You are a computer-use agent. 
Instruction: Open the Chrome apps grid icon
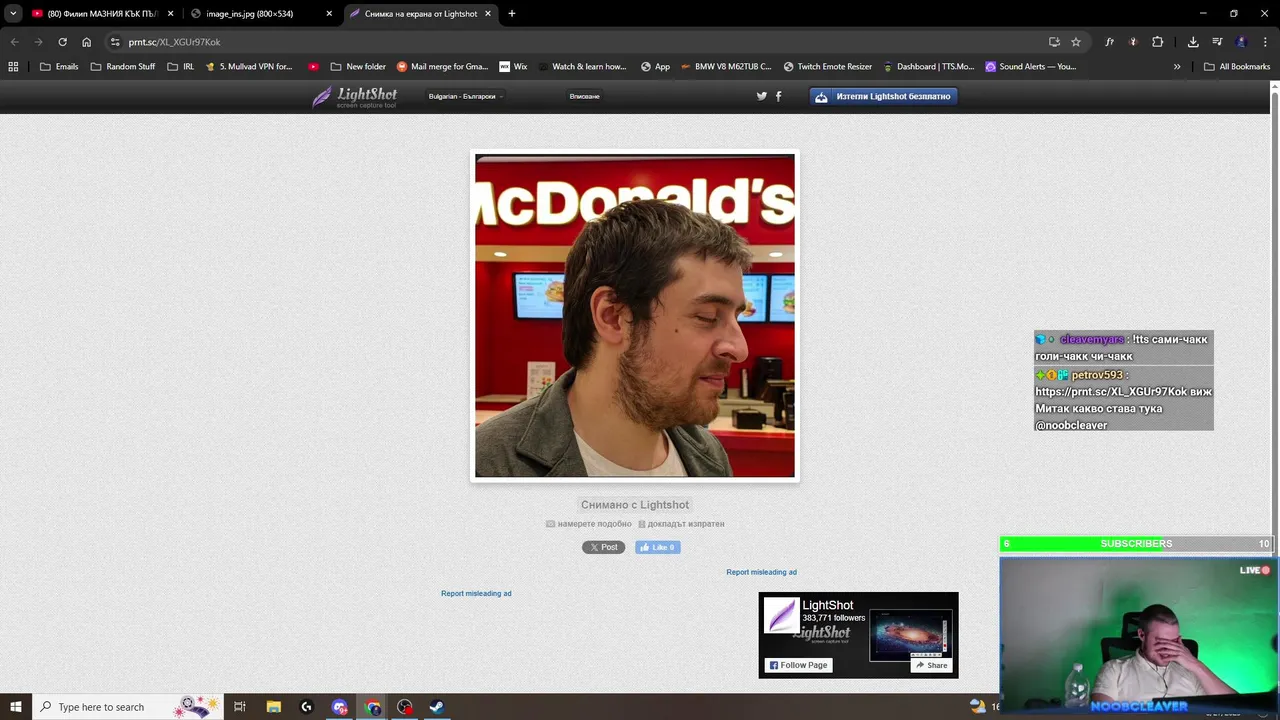pos(13,67)
